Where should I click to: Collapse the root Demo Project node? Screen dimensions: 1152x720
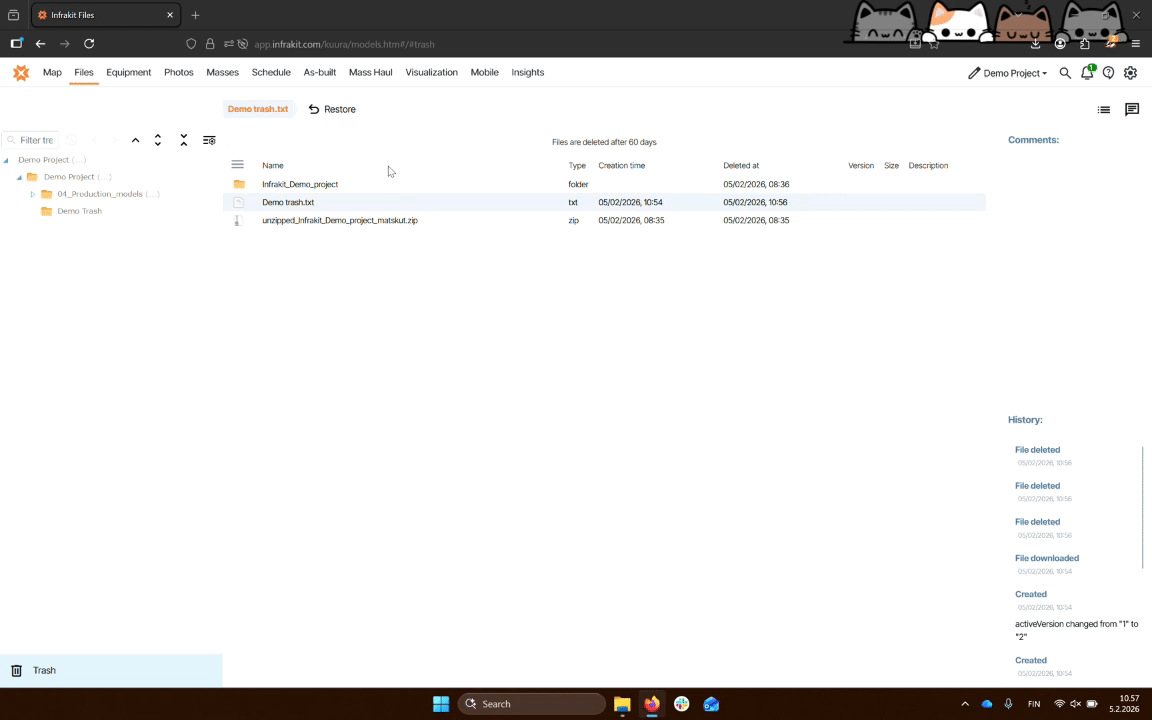pyautogui.click(x=6, y=160)
